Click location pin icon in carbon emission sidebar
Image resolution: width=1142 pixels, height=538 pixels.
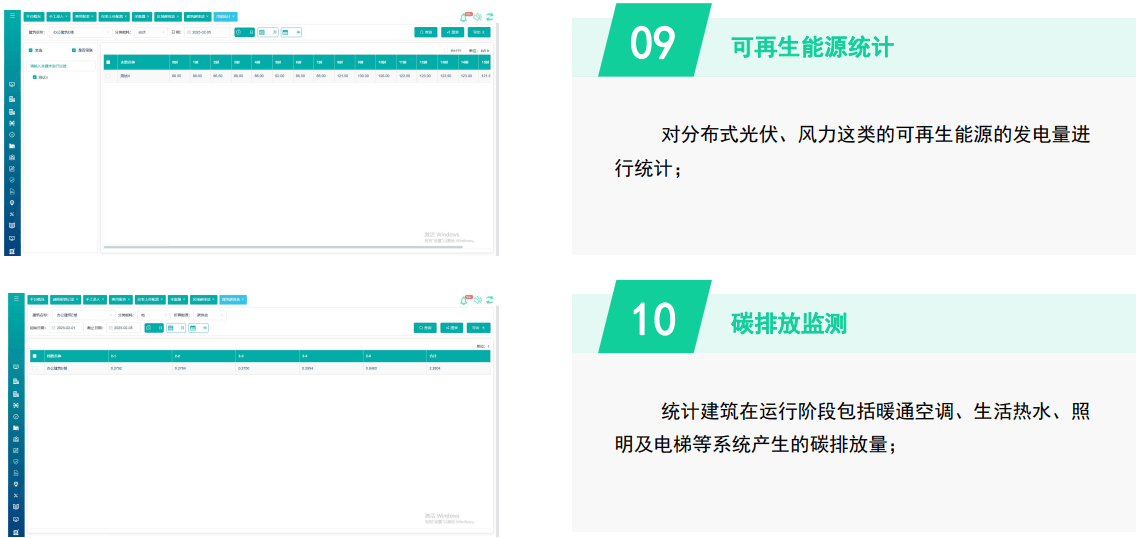16,484
